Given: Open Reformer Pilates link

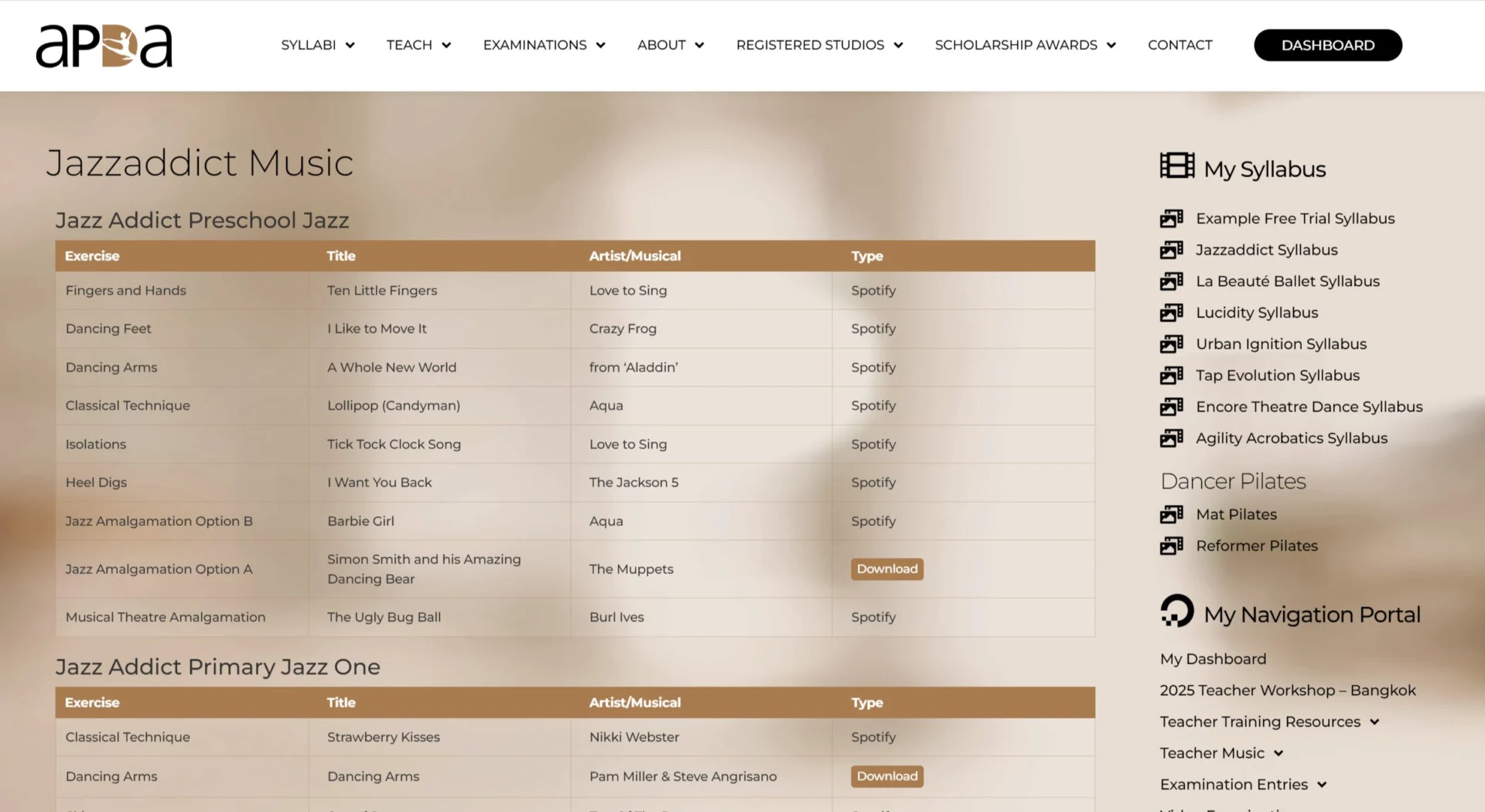Looking at the screenshot, I should tap(1256, 546).
